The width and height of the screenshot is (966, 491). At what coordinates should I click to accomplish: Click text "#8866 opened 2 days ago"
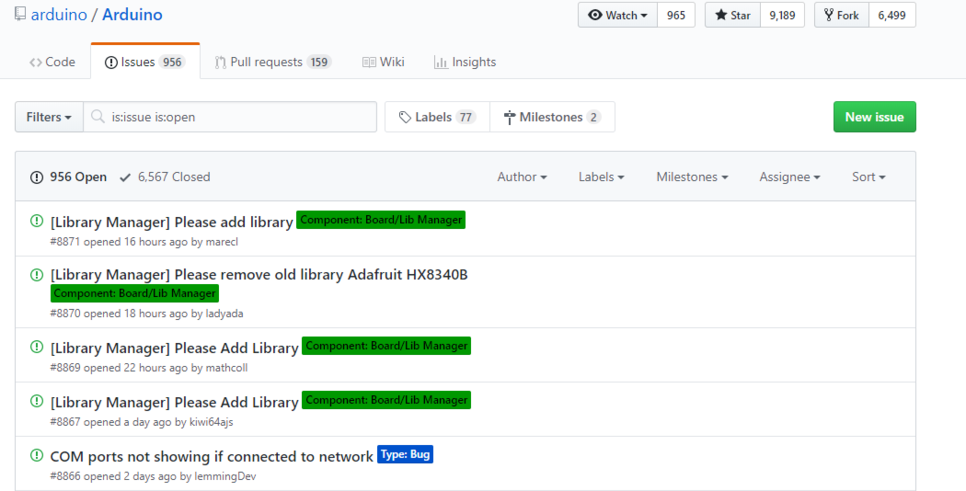113,476
